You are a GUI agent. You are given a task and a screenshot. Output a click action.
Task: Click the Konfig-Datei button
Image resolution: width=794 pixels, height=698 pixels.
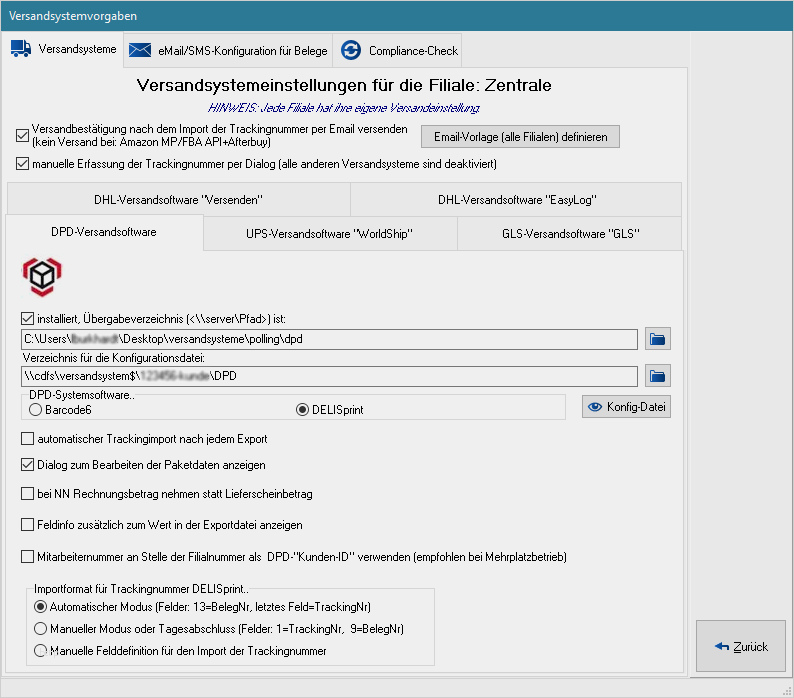(x=626, y=407)
